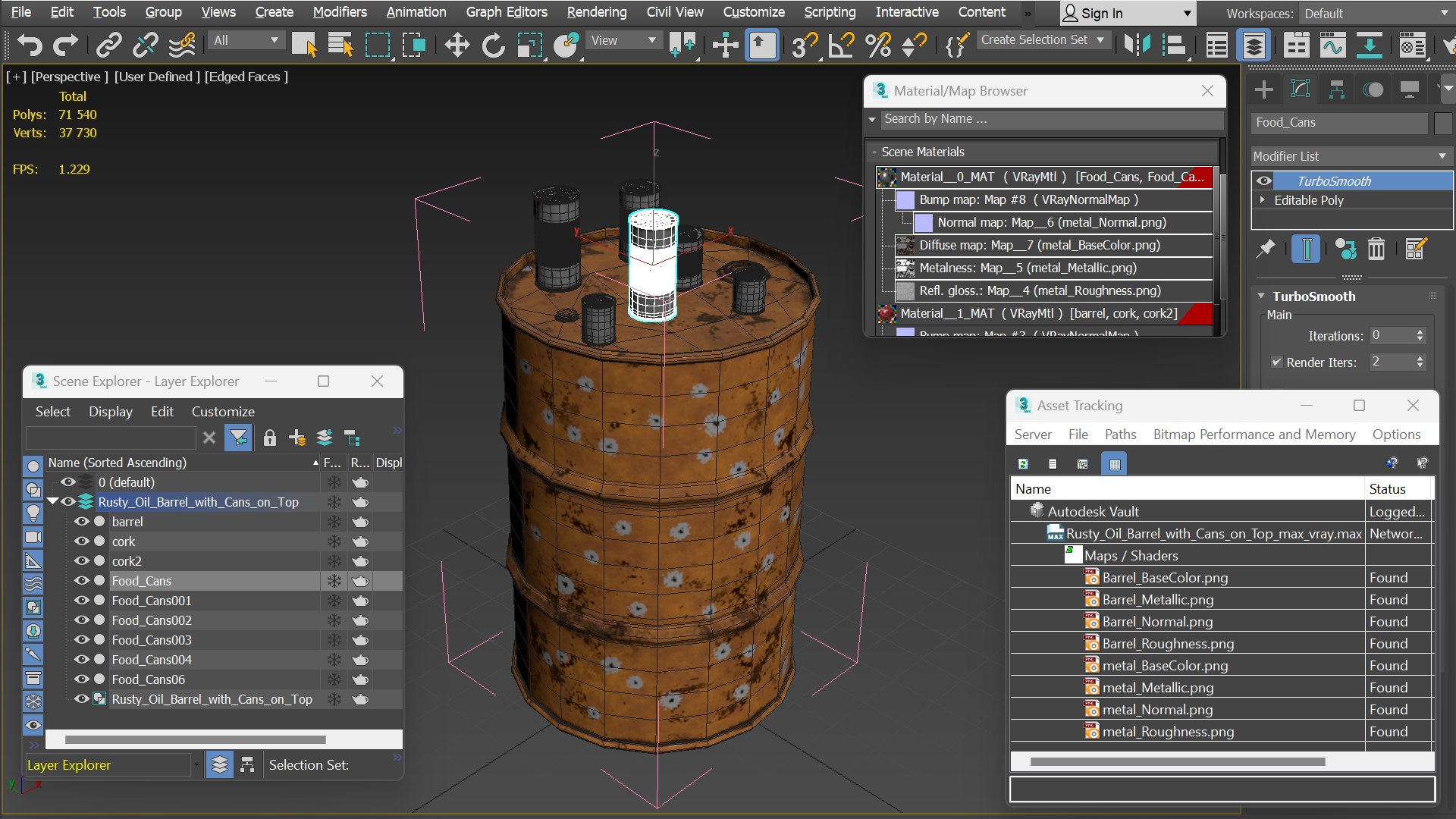The image size is (1456, 819).
Task: Click the Perspective viewport label
Action: click(70, 77)
